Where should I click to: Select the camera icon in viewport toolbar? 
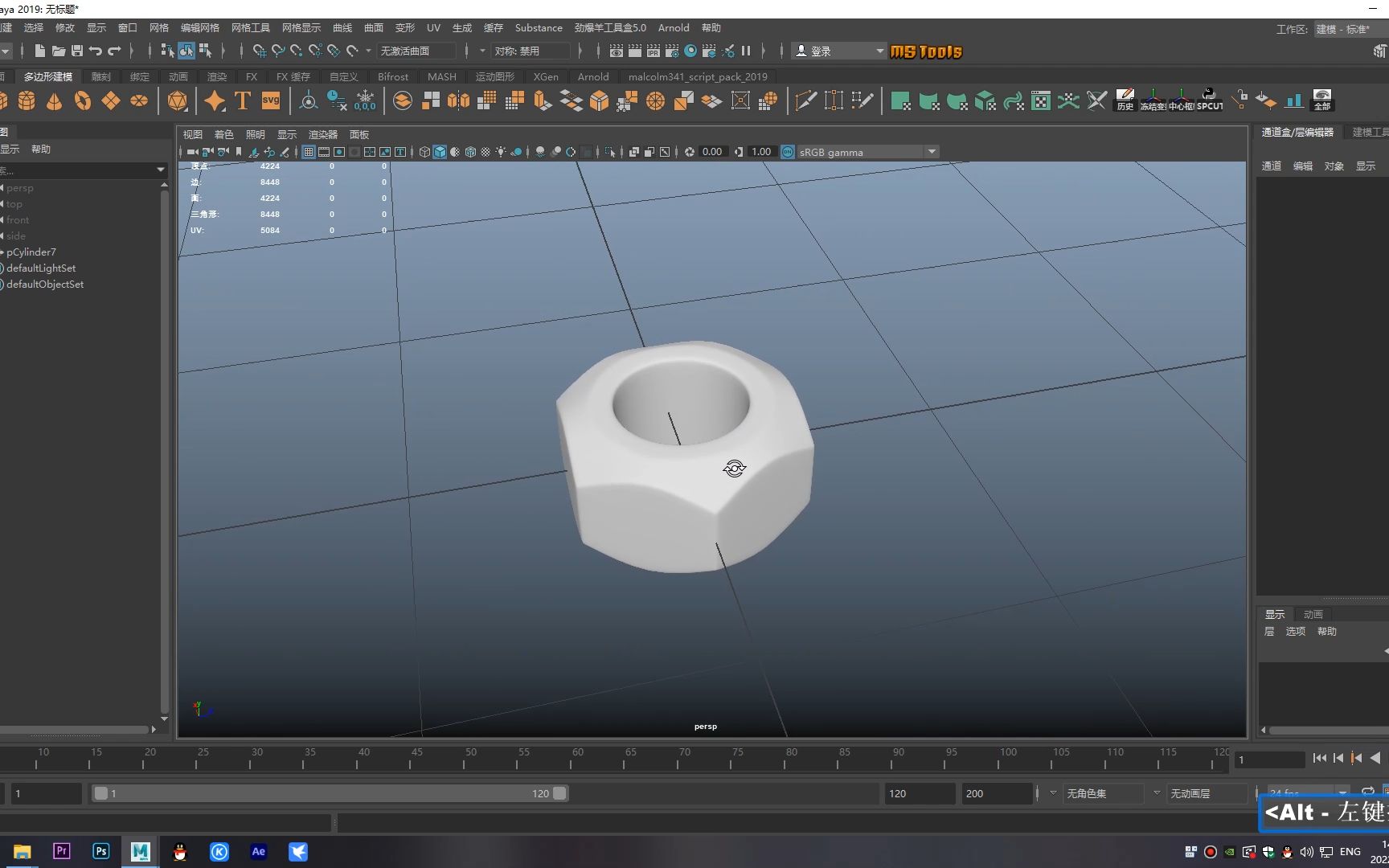pos(192,152)
